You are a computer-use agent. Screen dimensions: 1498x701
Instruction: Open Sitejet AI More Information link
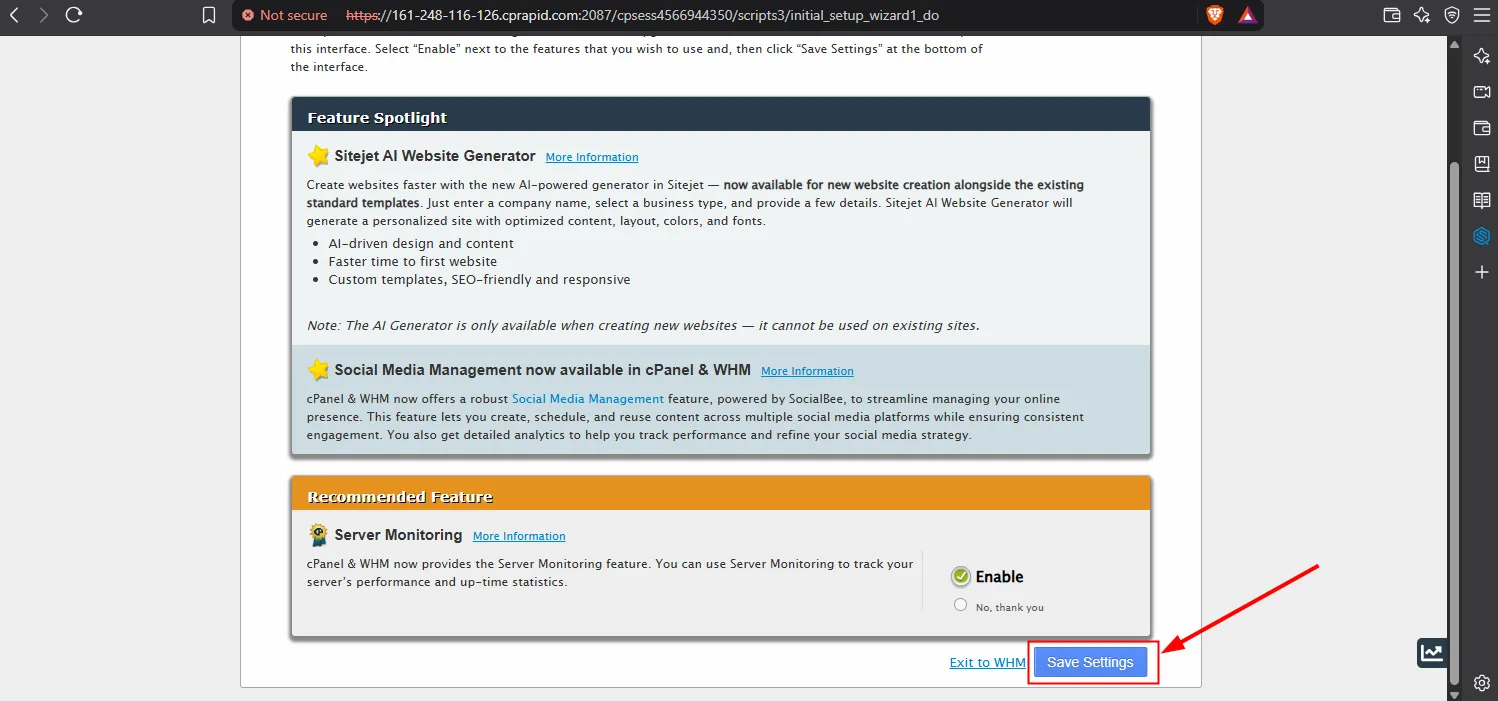click(x=592, y=157)
